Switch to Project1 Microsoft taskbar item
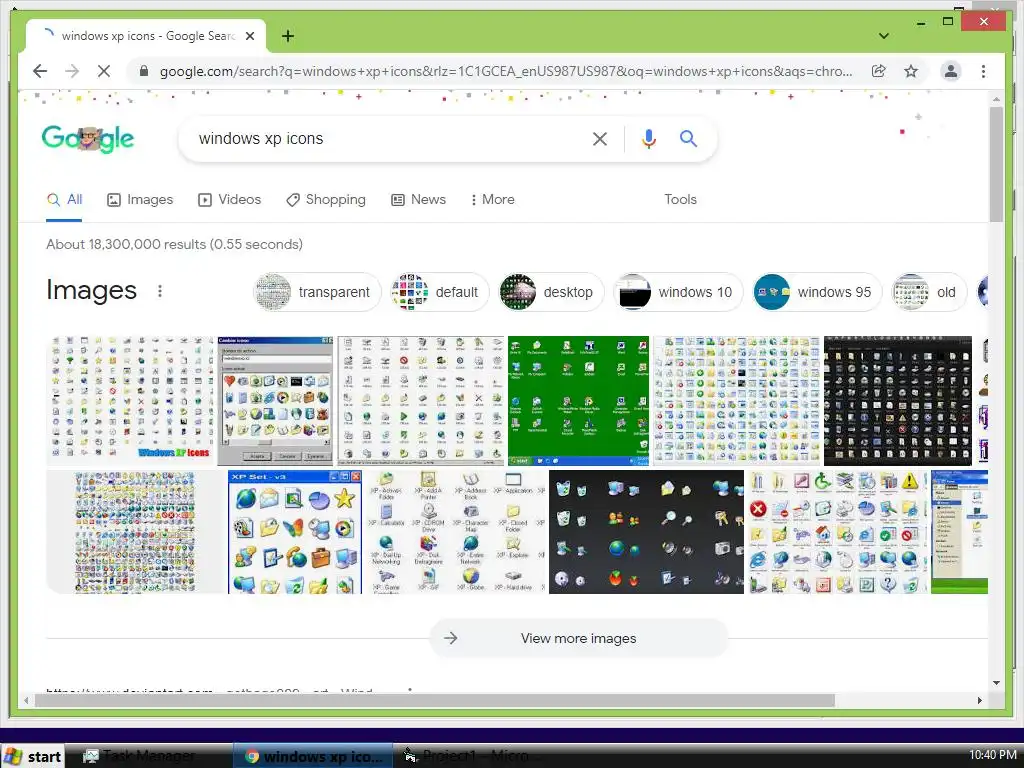 [x=470, y=756]
